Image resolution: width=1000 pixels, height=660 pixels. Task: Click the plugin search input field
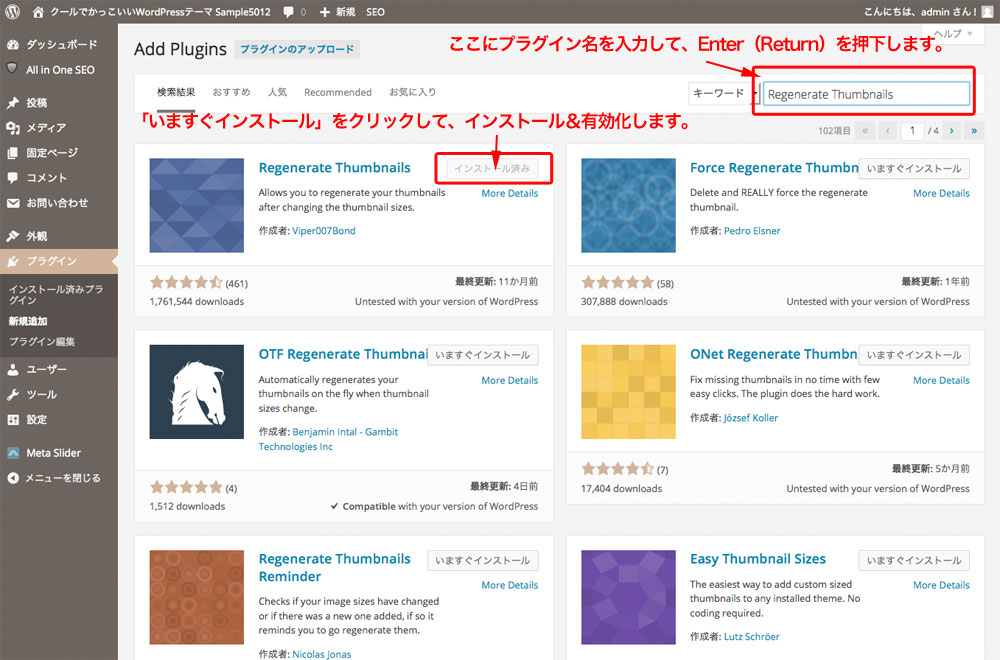pos(866,94)
